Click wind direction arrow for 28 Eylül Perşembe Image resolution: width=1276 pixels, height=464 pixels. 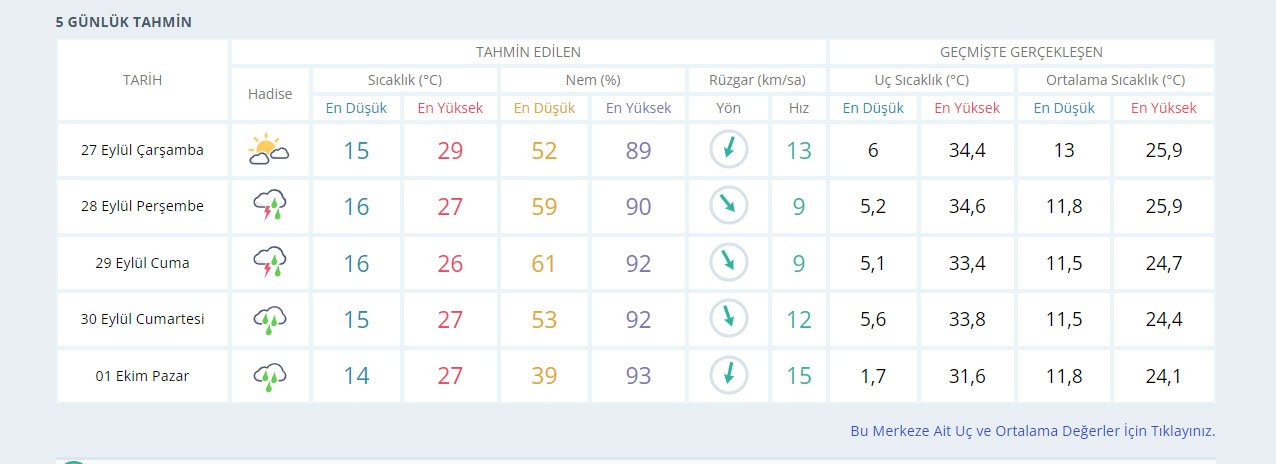[728, 206]
